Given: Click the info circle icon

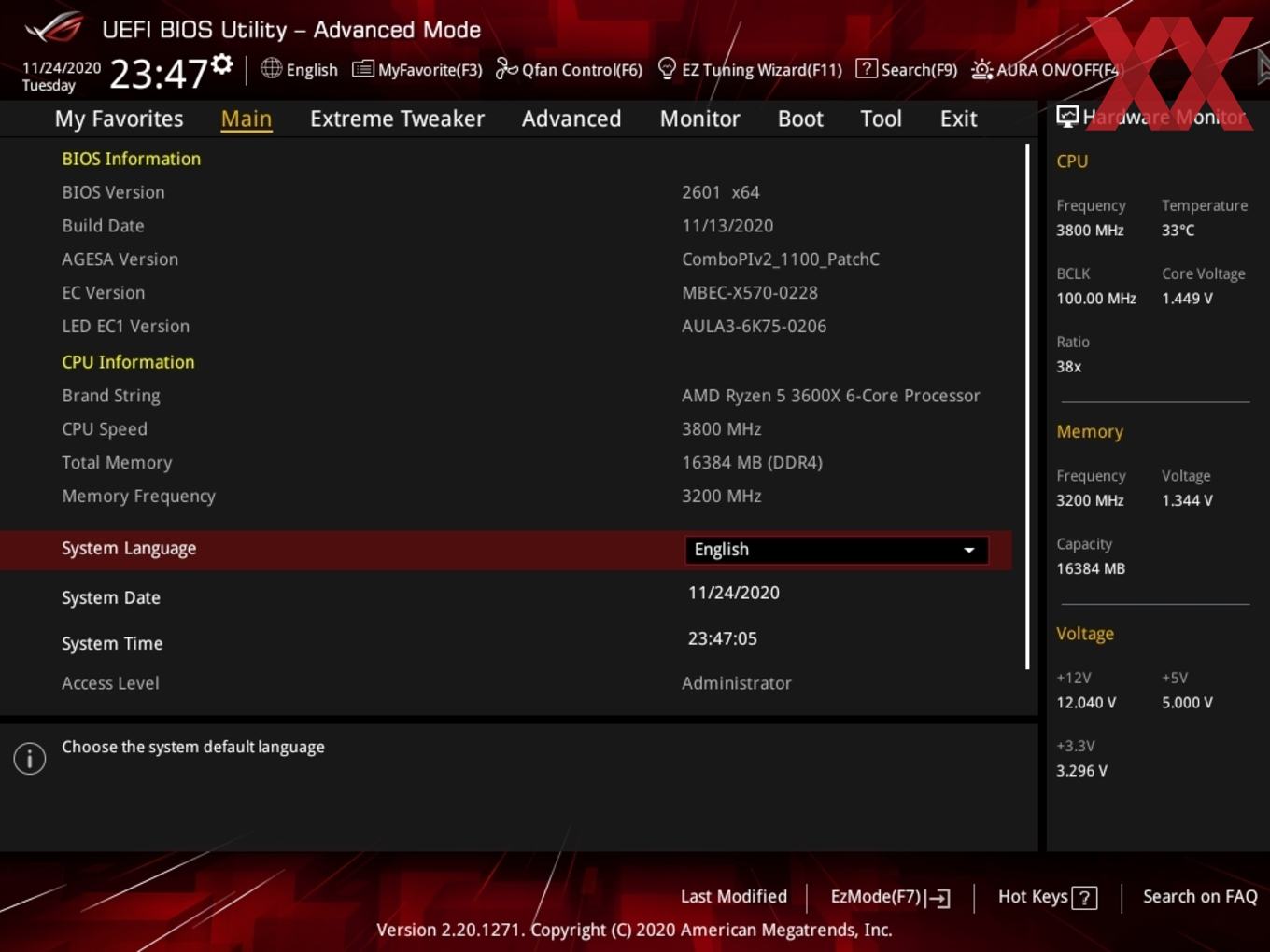Looking at the screenshot, I should (x=30, y=759).
